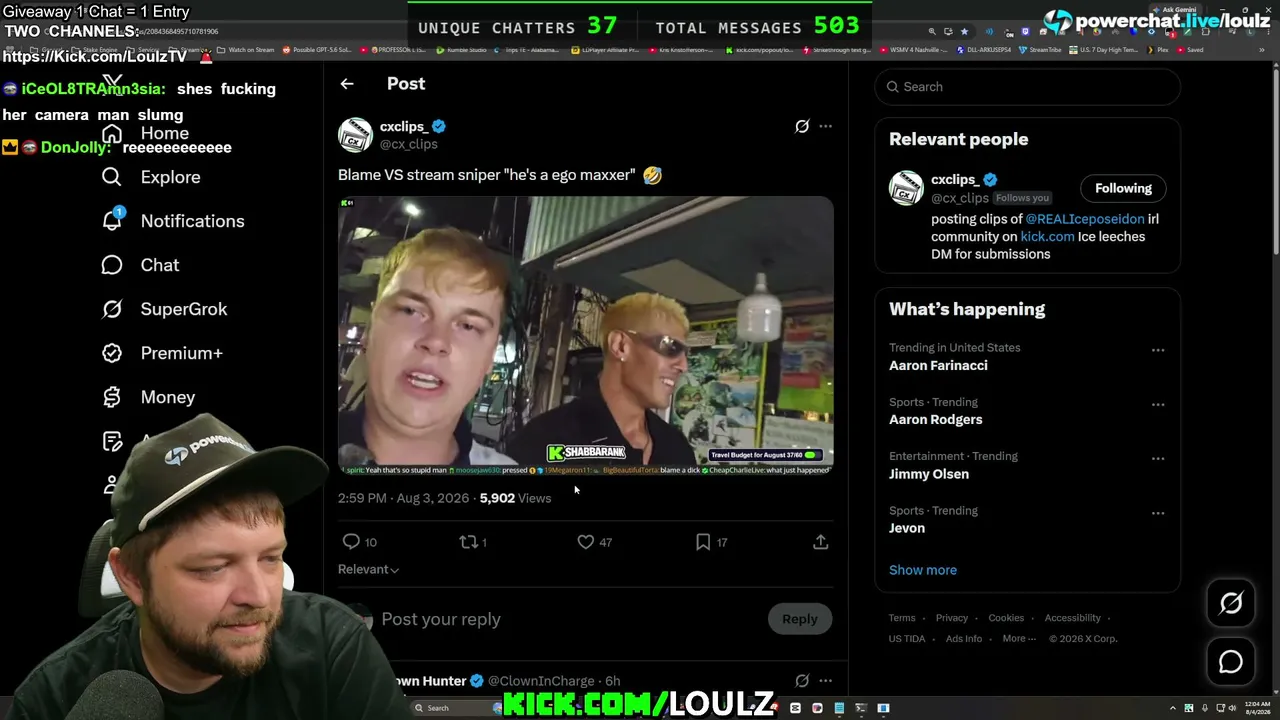Open the Accessibility footer link

[1072, 618]
